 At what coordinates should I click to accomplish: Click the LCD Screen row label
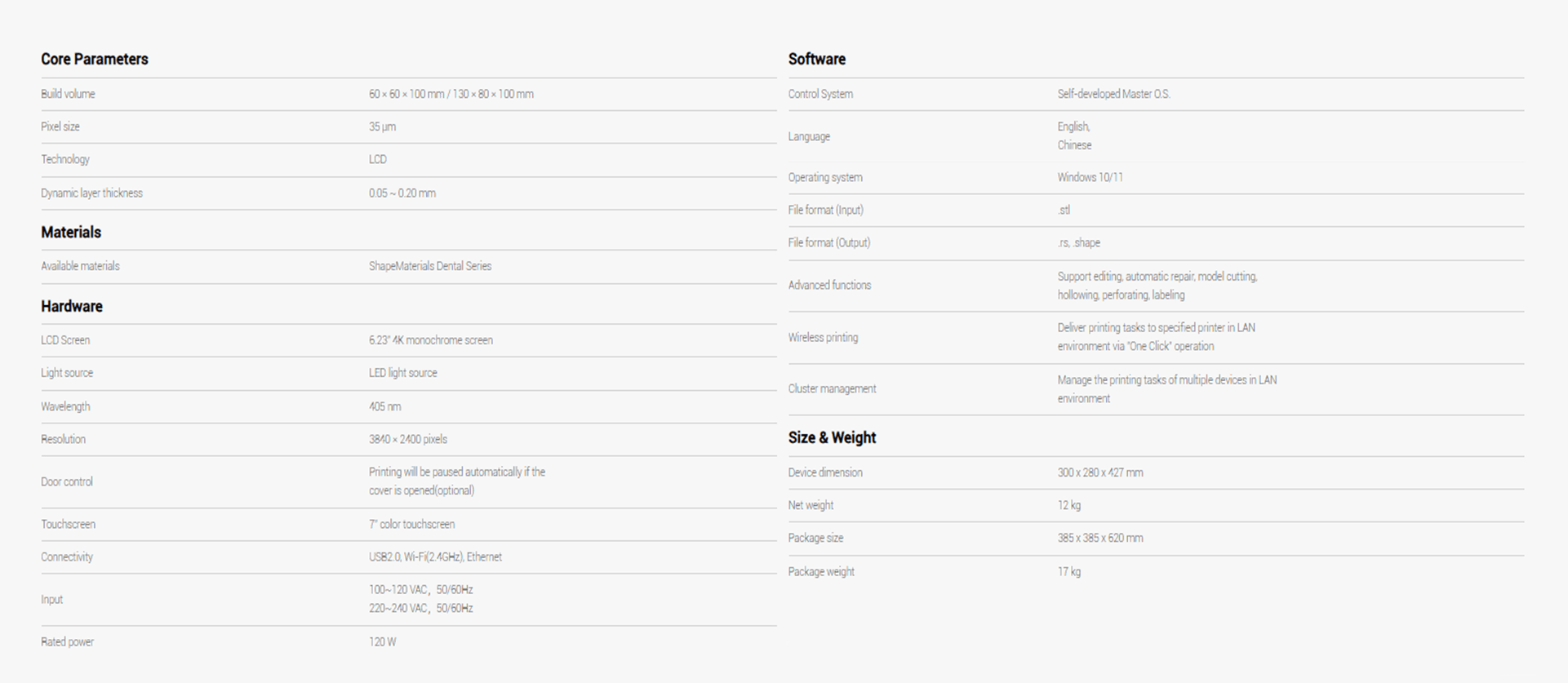[x=65, y=340]
